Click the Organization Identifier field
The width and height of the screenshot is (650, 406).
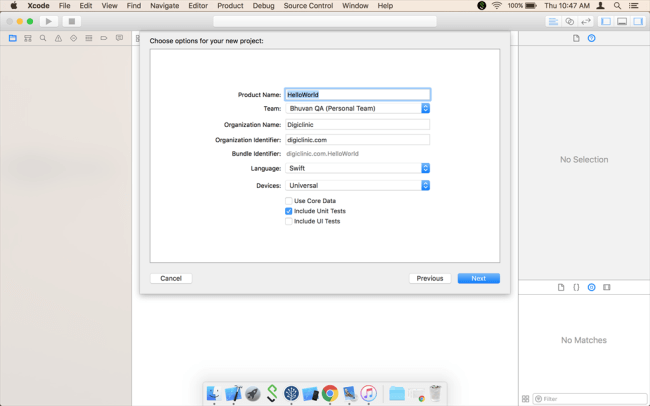[357, 140]
